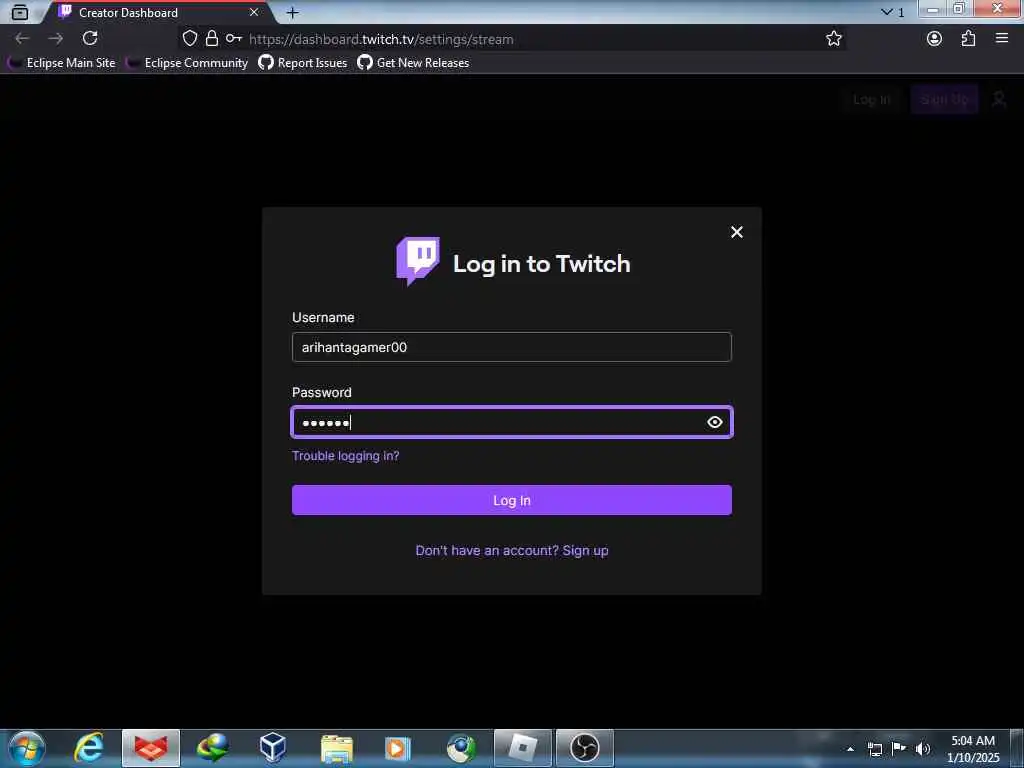Screen dimensions: 1024x768
Task: Switch to OBS Studio in the taskbar
Action: (584, 748)
